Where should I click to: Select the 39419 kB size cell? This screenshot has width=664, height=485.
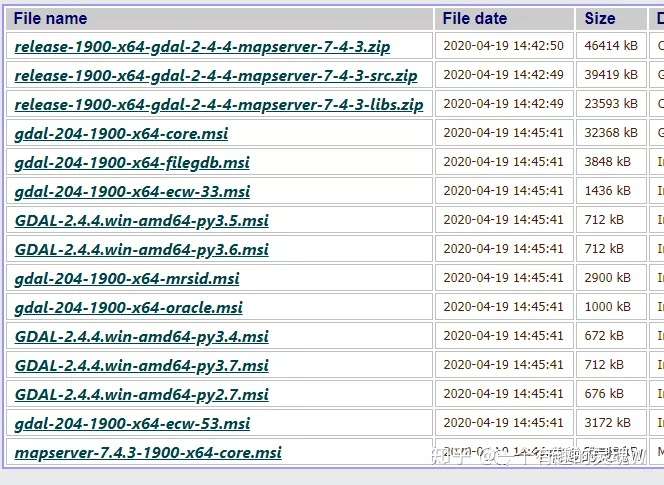(x=611, y=75)
